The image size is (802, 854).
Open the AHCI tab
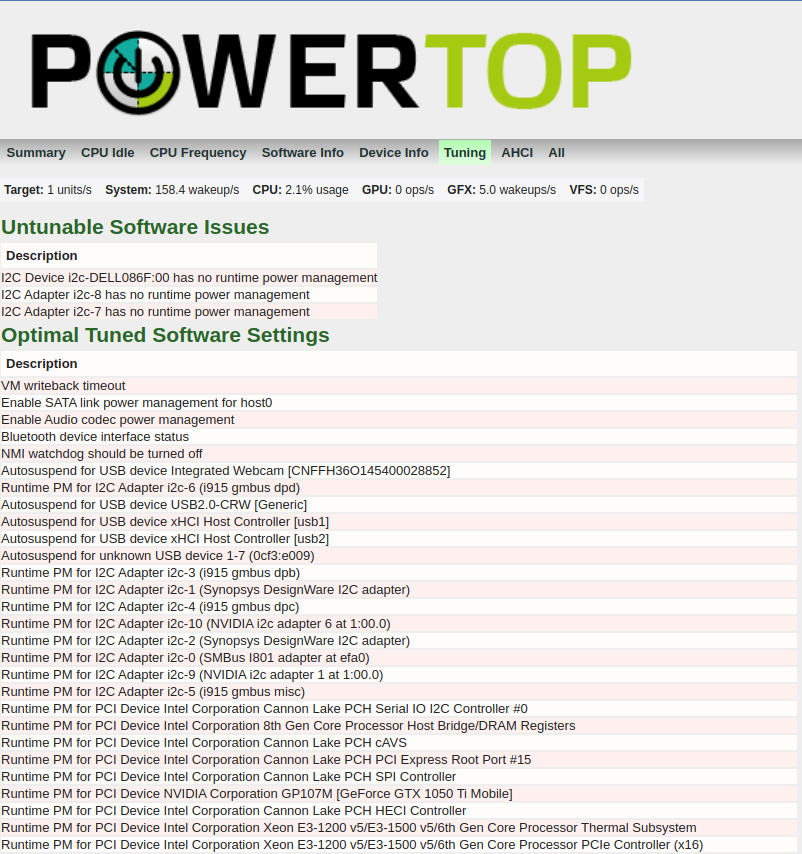pos(517,152)
